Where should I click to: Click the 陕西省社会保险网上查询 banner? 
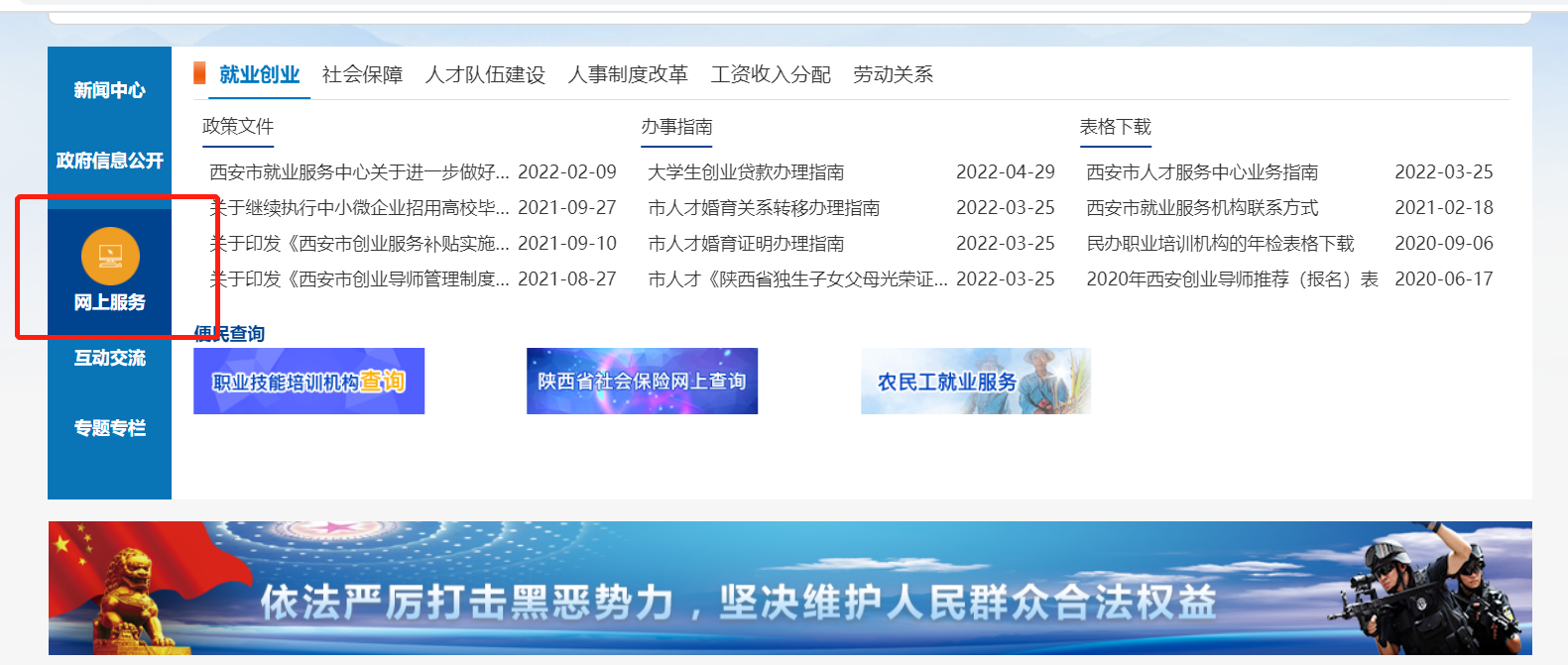tap(642, 381)
